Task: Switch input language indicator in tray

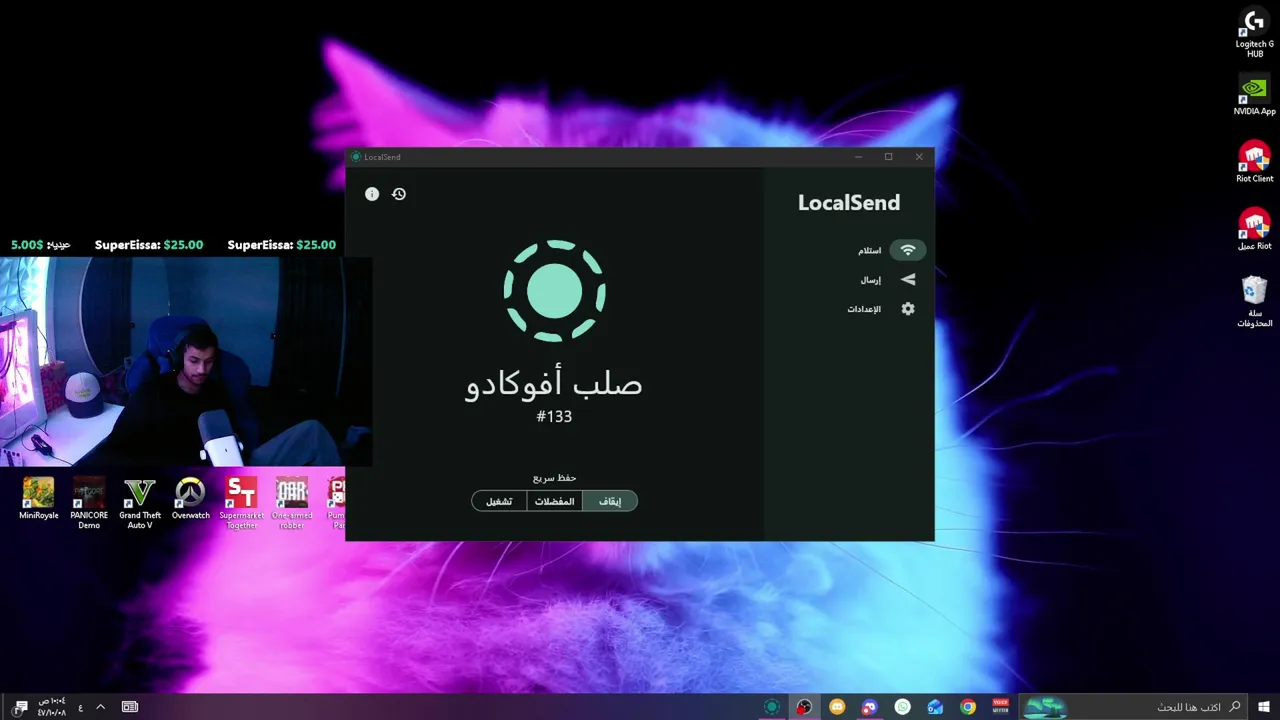Action: click(81, 707)
